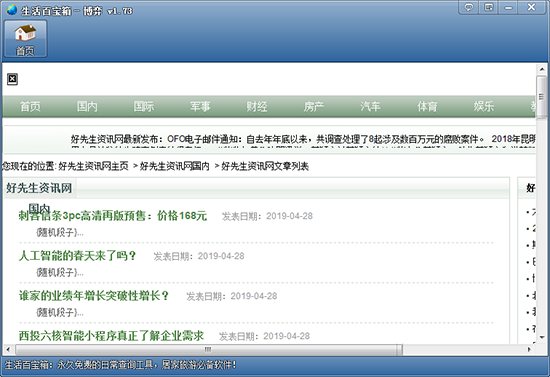Click the globe app icon in title bar

[x=12, y=10]
